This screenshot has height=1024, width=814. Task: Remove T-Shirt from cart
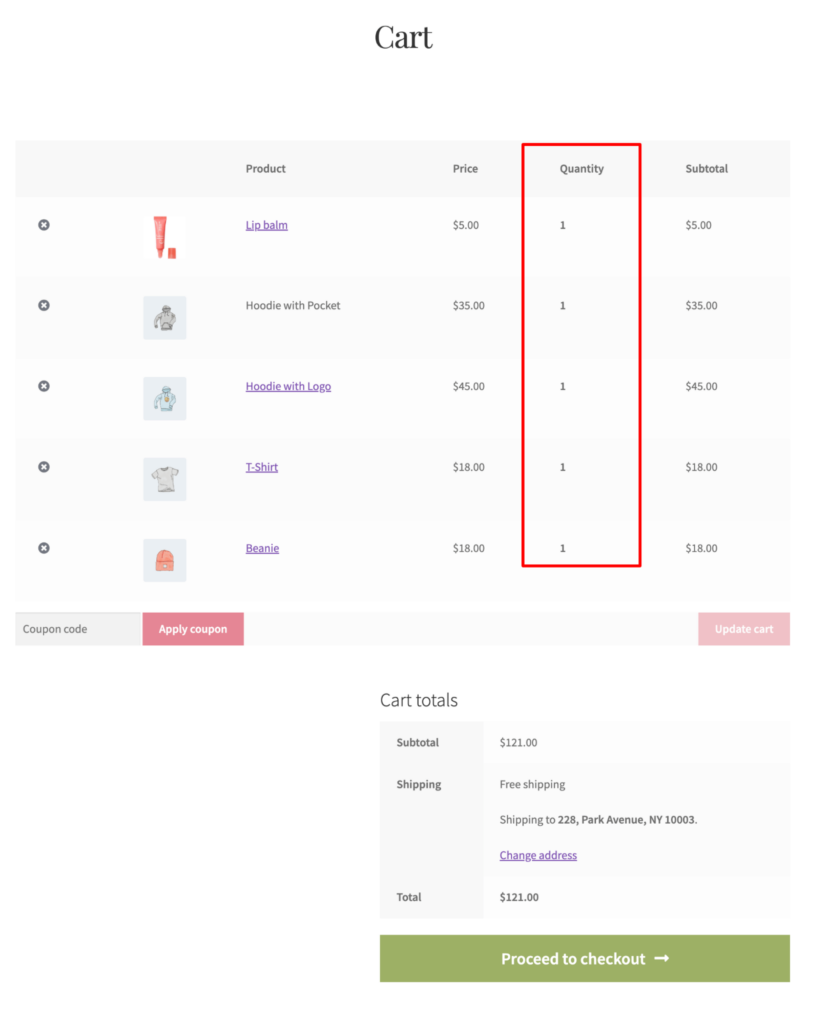[x=43, y=467]
